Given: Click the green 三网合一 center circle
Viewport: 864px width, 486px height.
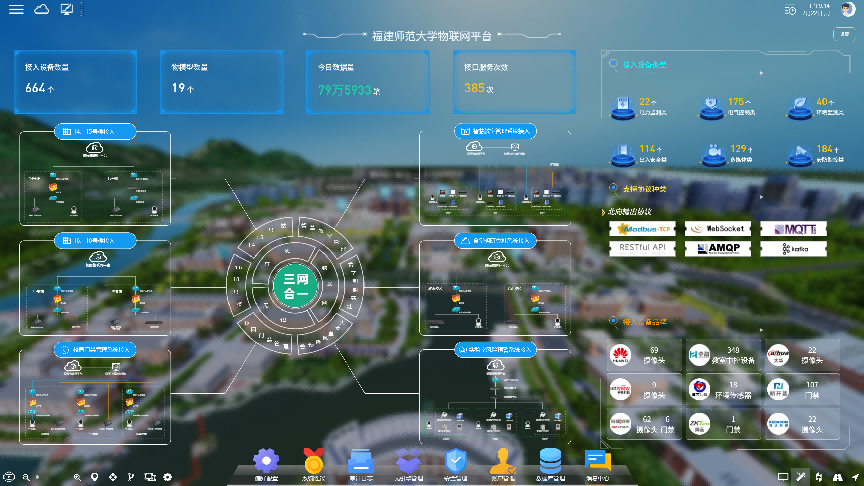Looking at the screenshot, I should (x=296, y=286).
